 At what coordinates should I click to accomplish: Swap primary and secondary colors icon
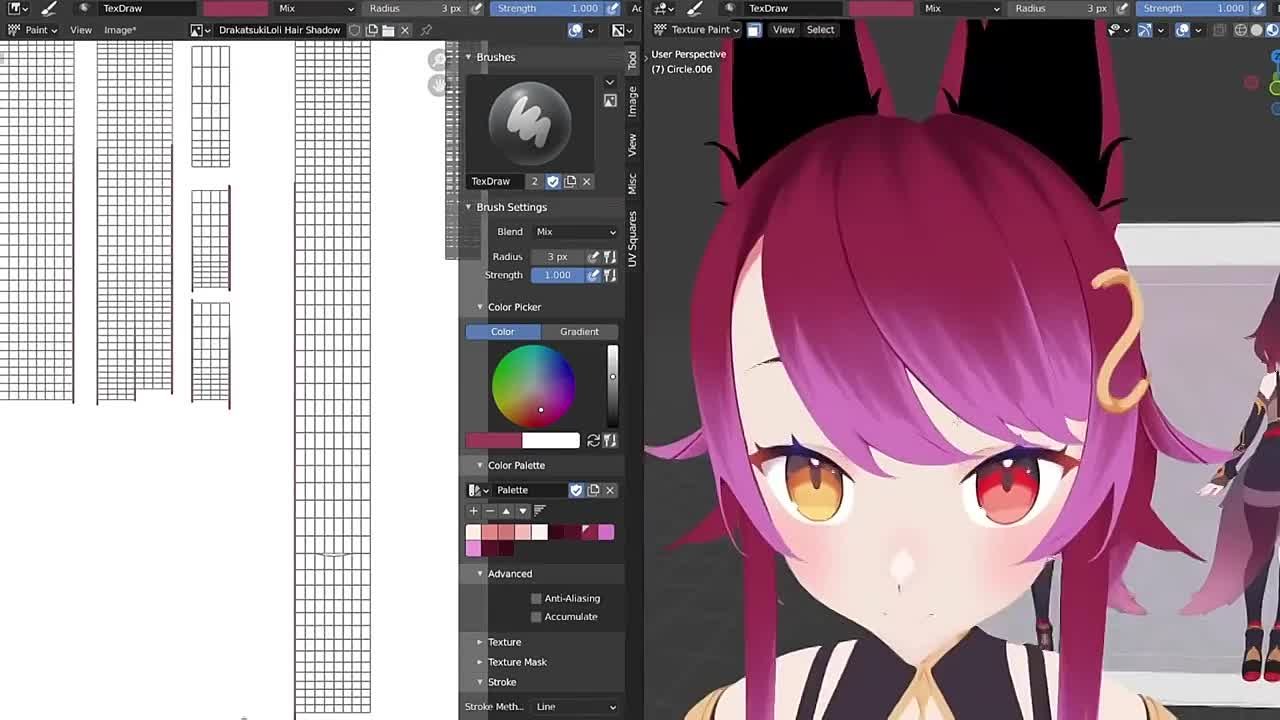(x=593, y=441)
